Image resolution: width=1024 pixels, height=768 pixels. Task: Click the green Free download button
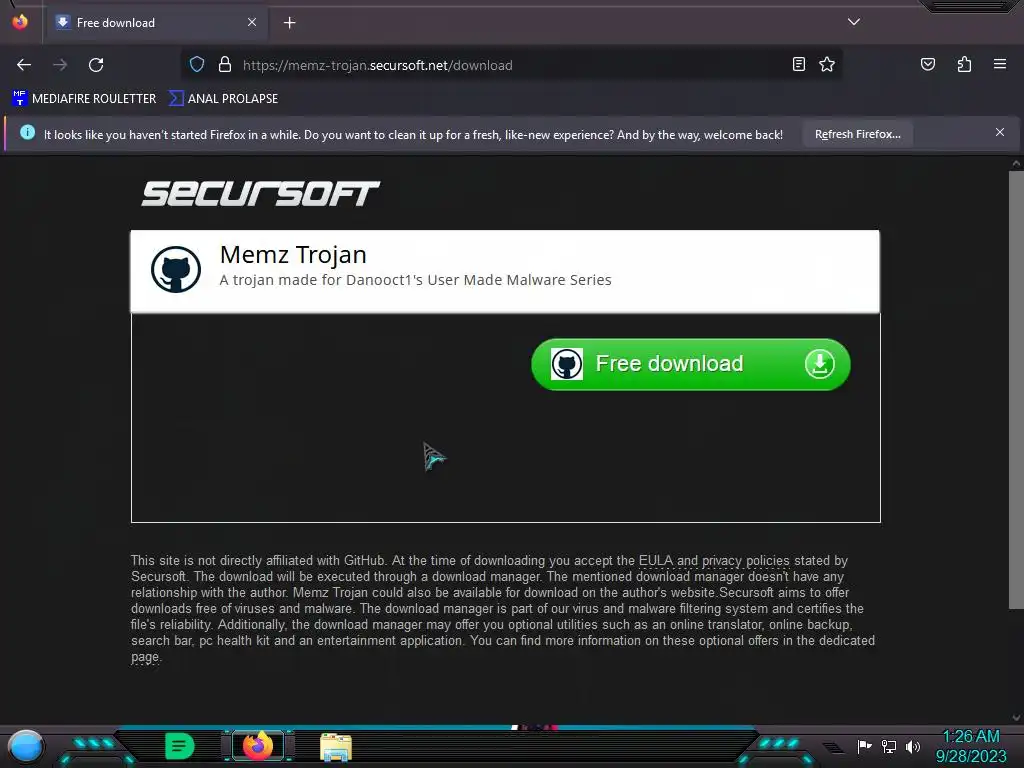[x=691, y=364]
